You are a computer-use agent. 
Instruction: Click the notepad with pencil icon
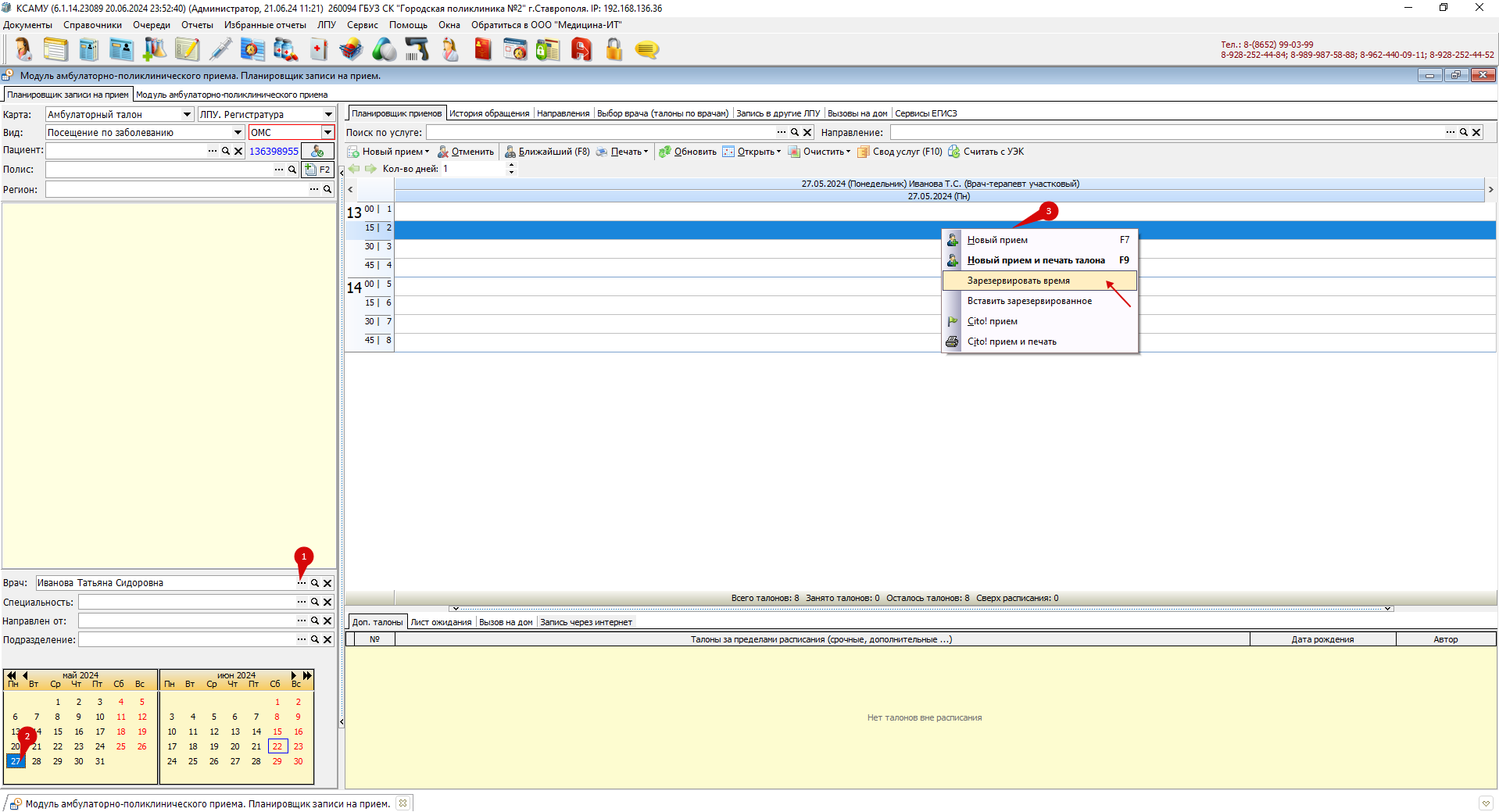click(x=187, y=50)
